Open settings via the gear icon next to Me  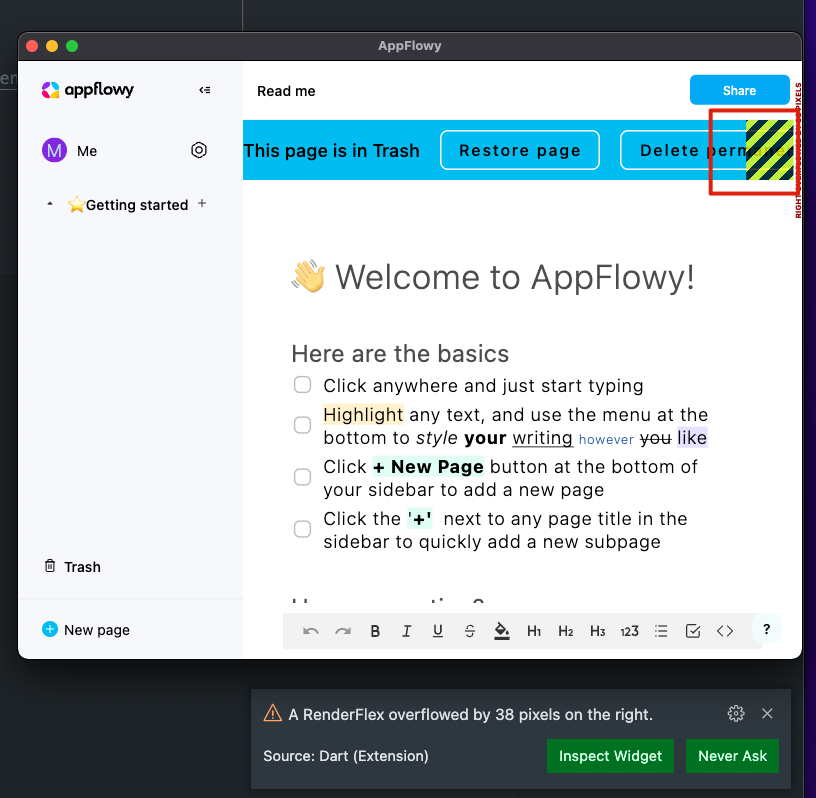click(199, 150)
